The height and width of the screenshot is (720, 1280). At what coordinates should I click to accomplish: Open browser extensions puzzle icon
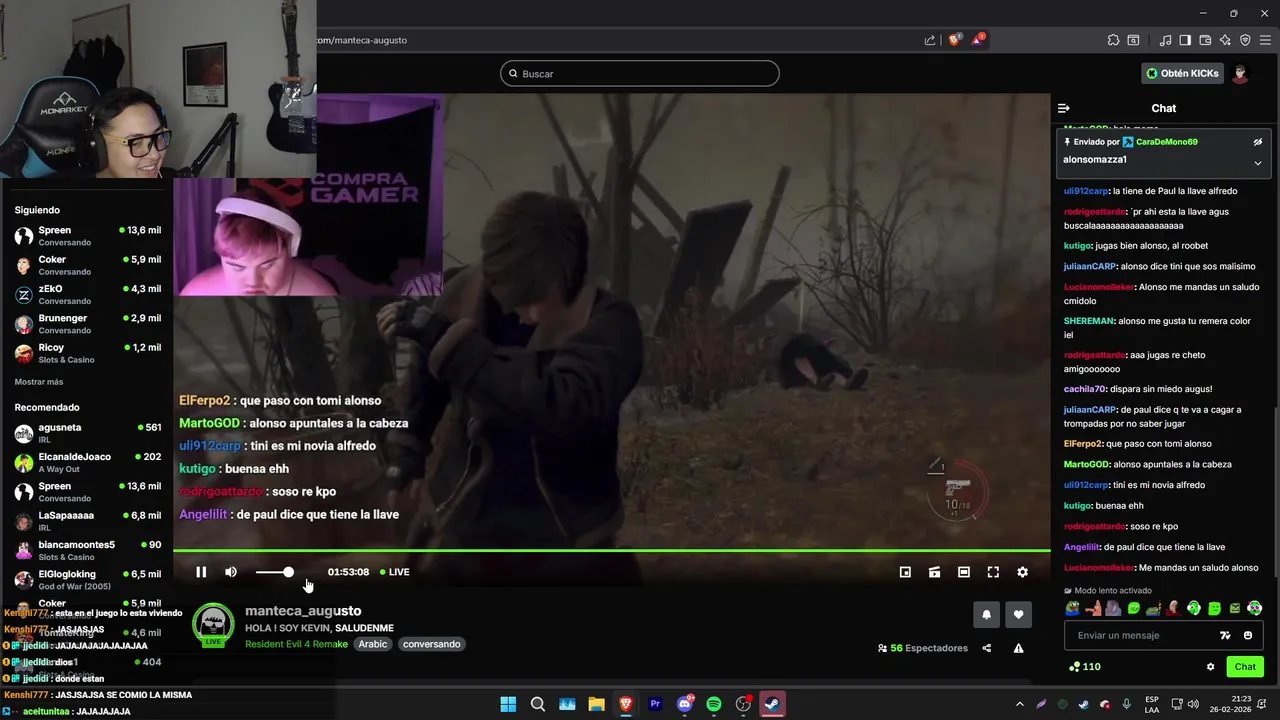[1113, 40]
